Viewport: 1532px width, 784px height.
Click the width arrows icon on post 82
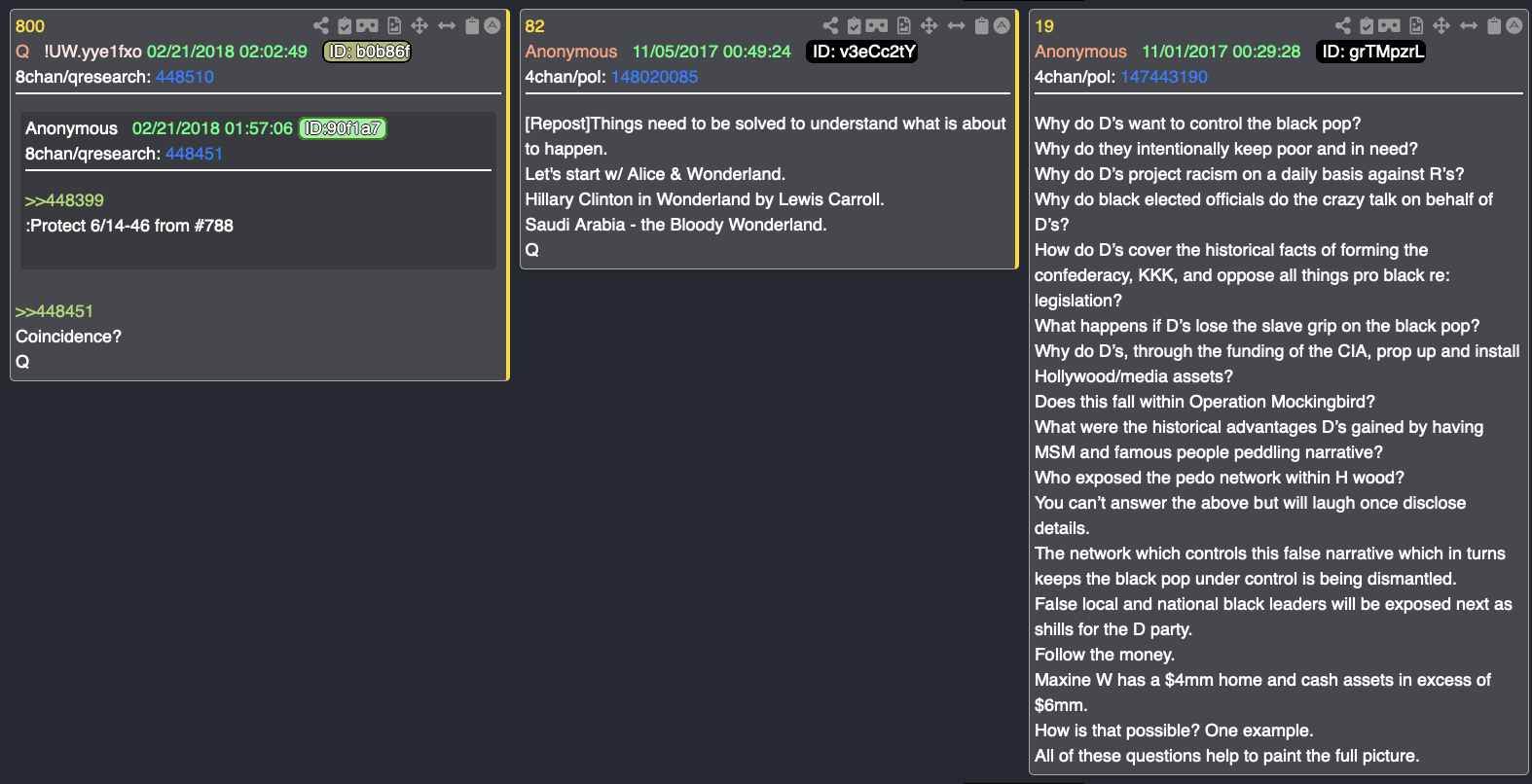point(957,26)
